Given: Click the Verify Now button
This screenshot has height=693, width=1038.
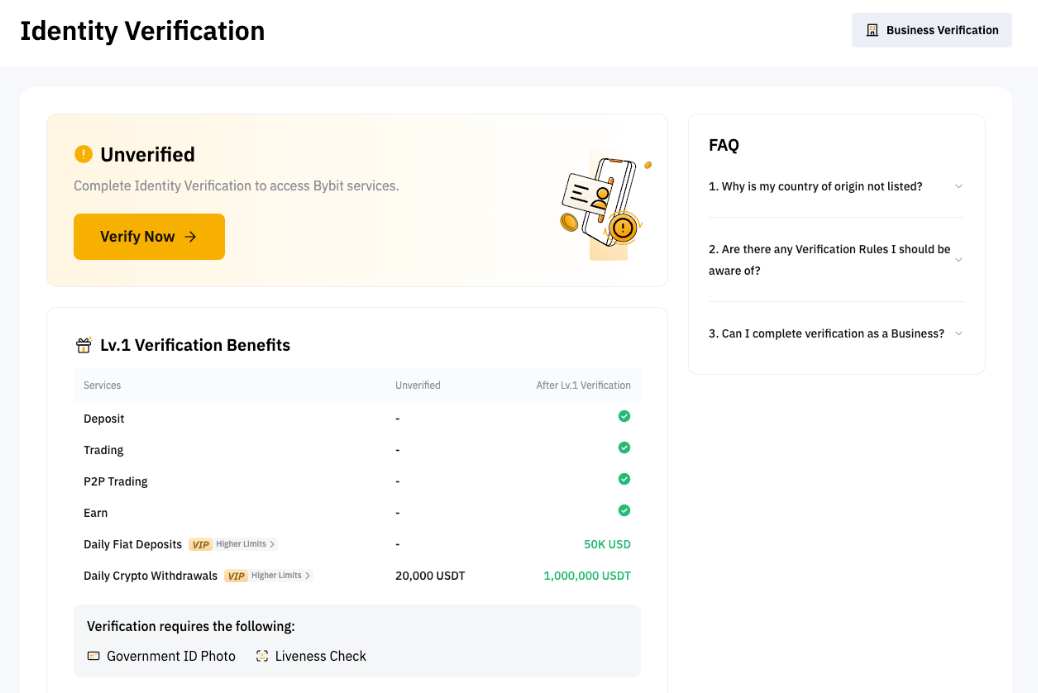Looking at the screenshot, I should tap(149, 236).
